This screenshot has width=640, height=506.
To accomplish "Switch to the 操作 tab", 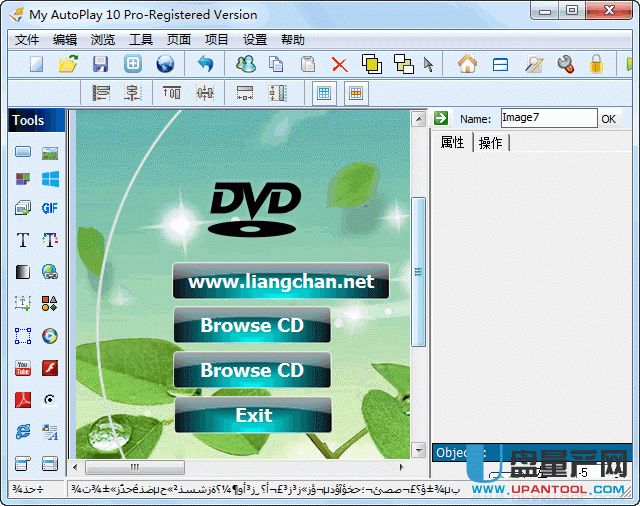I will click(x=490, y=143).
